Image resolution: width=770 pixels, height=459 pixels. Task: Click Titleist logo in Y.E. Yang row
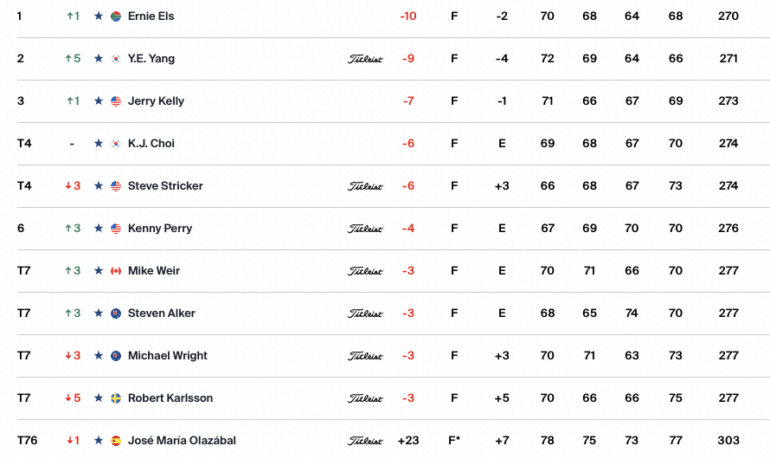coord(365,59)
